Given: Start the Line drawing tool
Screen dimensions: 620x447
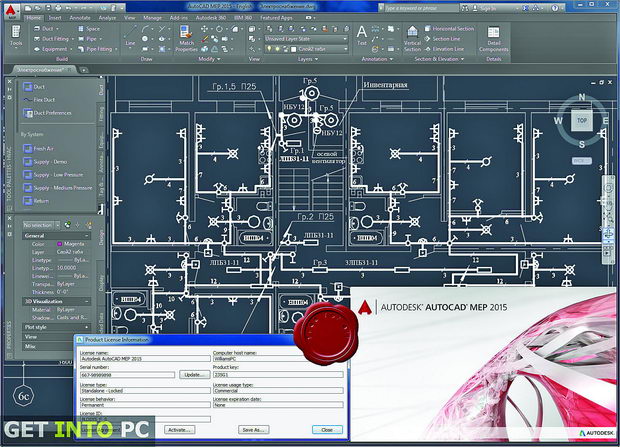Looking at the screenshot, I should [x=130, y=36].
